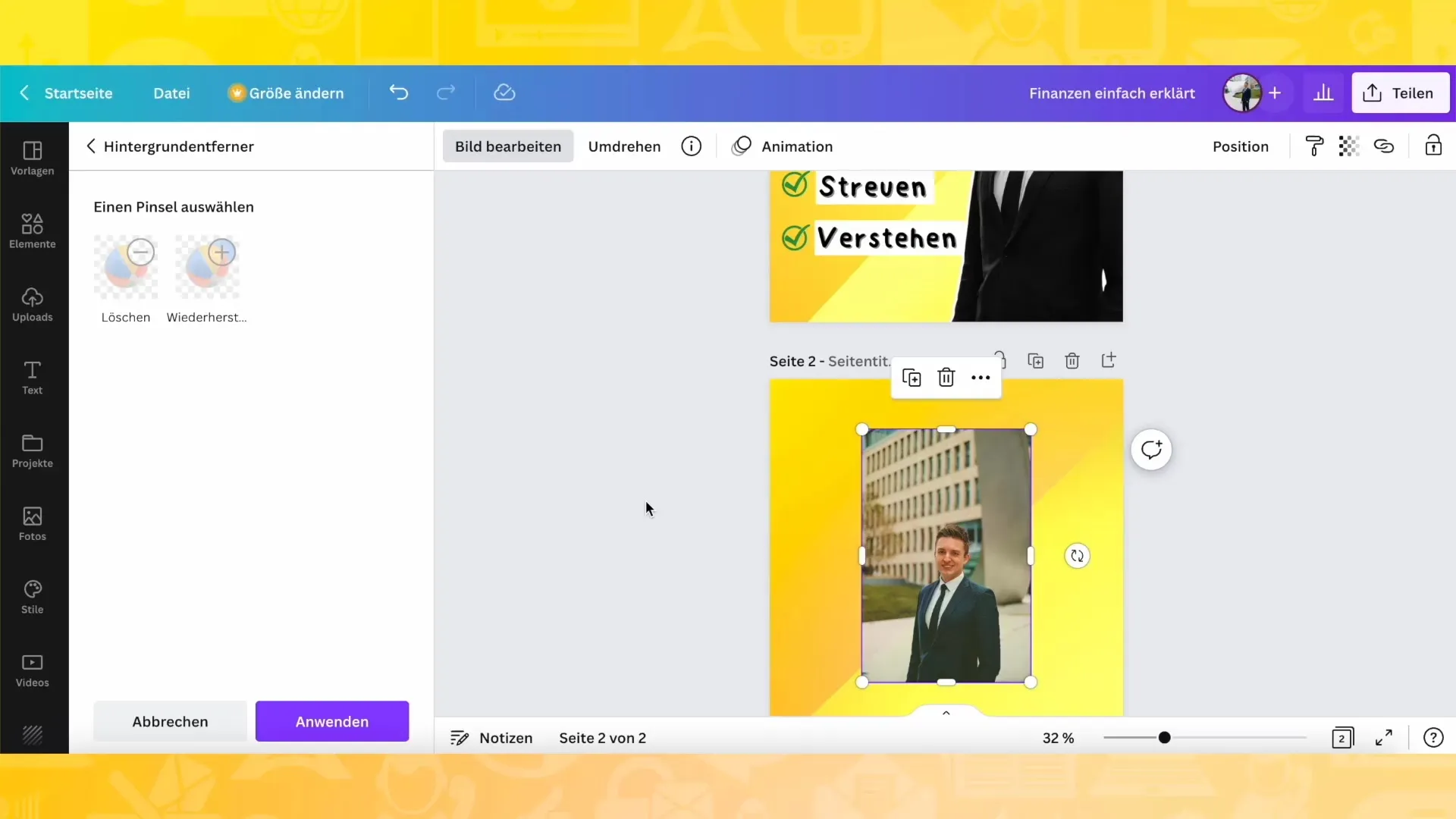Open the Videos sidebar panel

coord(33,670)
